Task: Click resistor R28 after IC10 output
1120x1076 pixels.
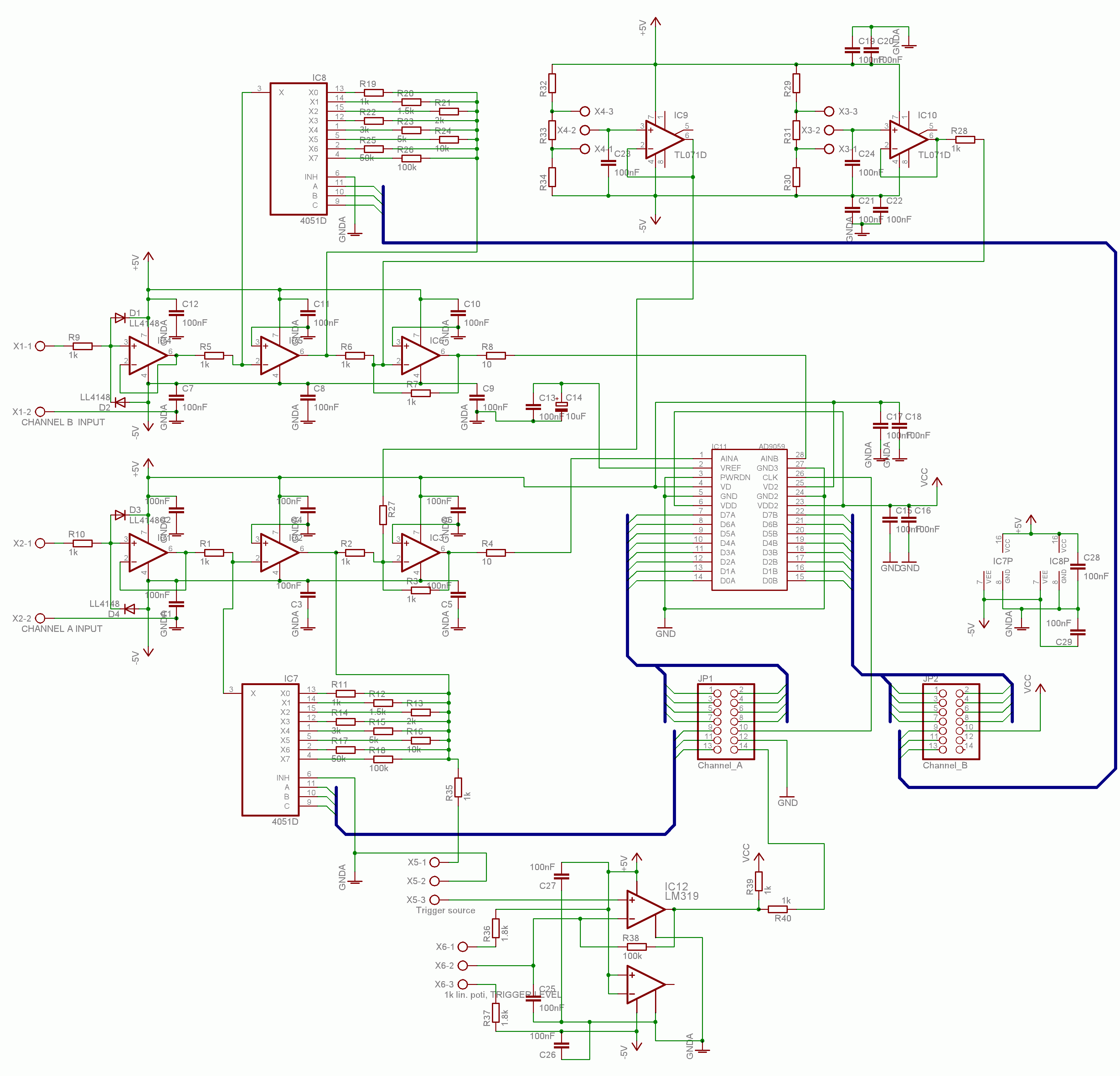Action: [965, 139]
